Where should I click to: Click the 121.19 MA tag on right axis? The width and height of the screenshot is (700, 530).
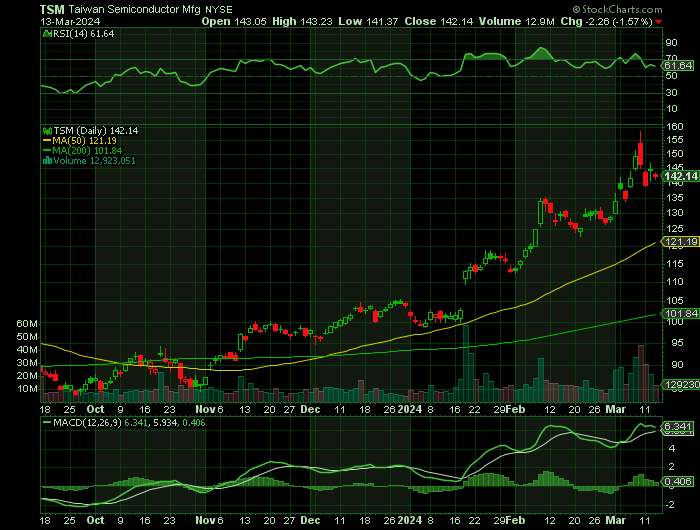681,242
